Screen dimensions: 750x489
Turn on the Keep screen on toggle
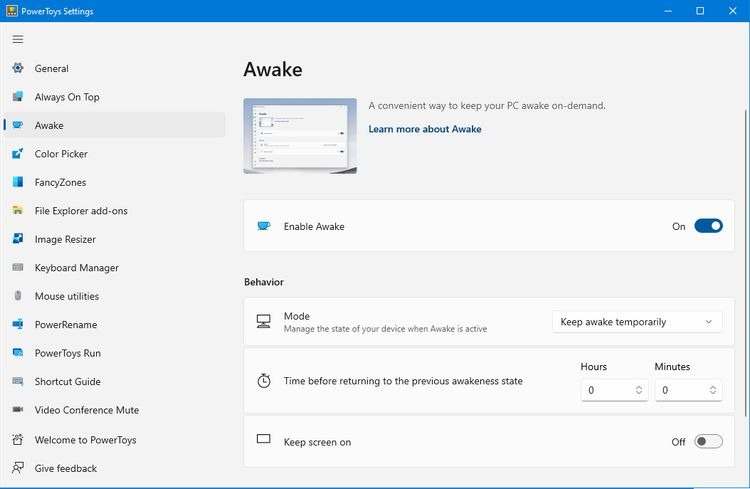point(708,441)
